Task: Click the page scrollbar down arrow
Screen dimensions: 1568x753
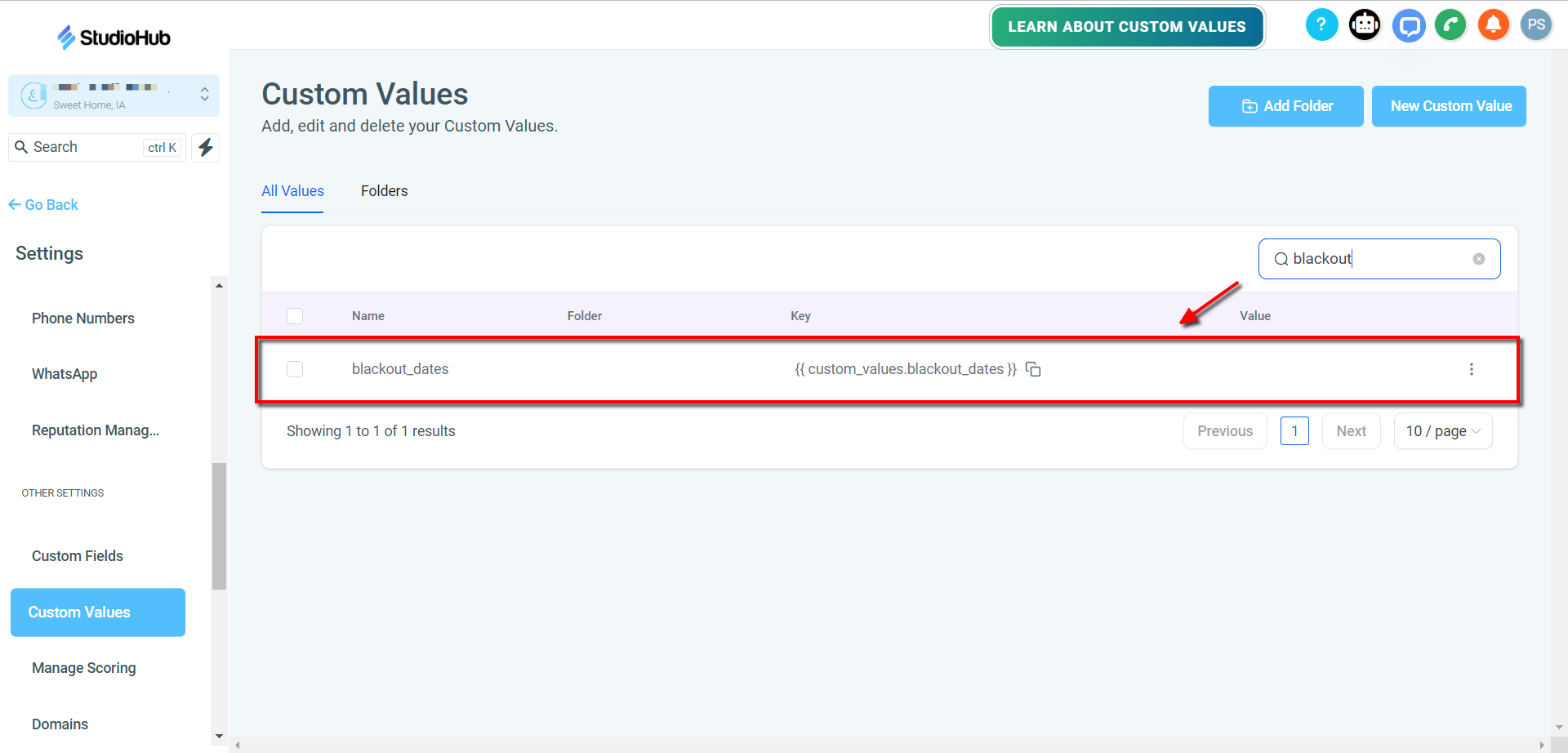Action: click(1559, 727)
